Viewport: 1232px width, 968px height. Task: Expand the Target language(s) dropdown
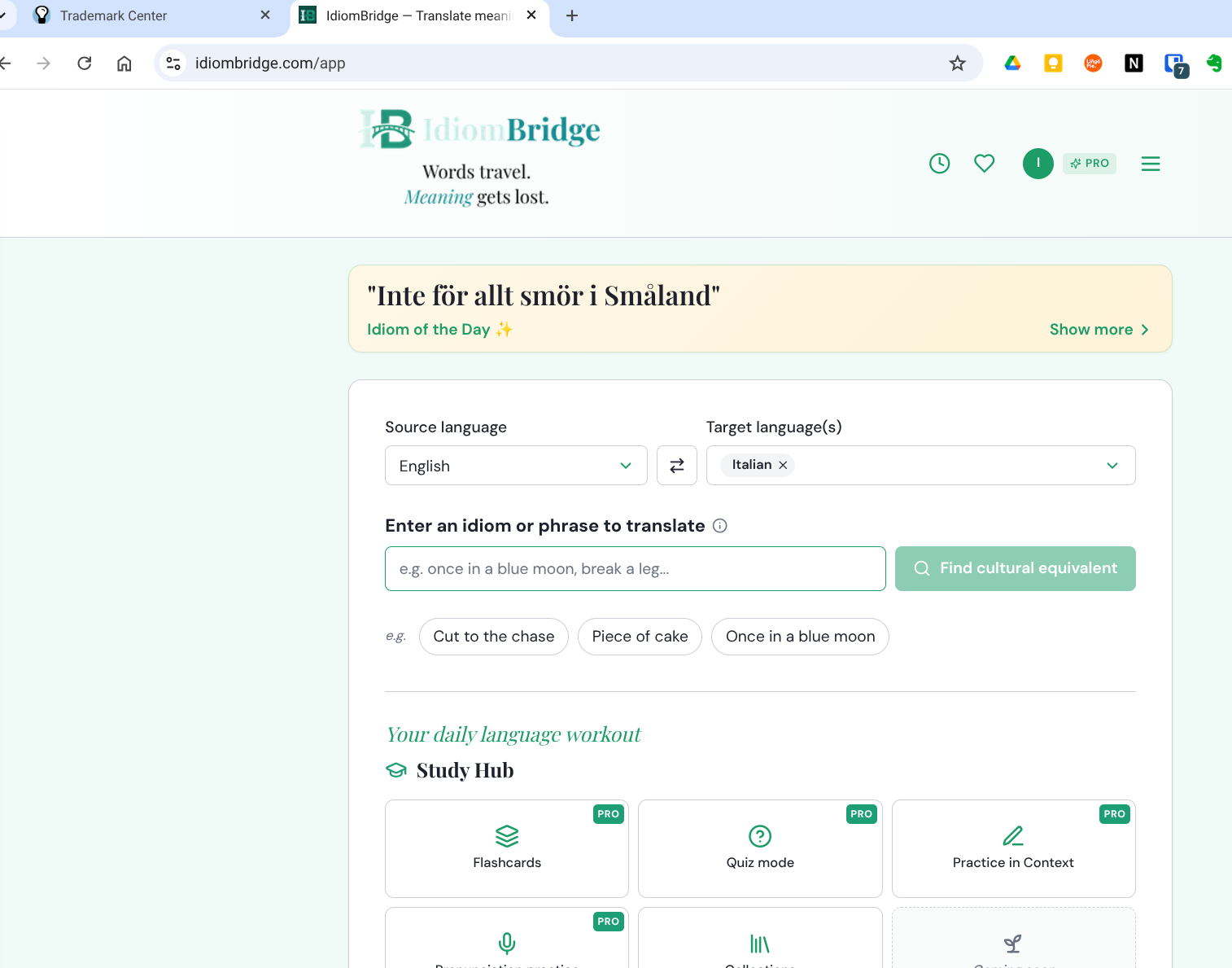click(1112, 466)
